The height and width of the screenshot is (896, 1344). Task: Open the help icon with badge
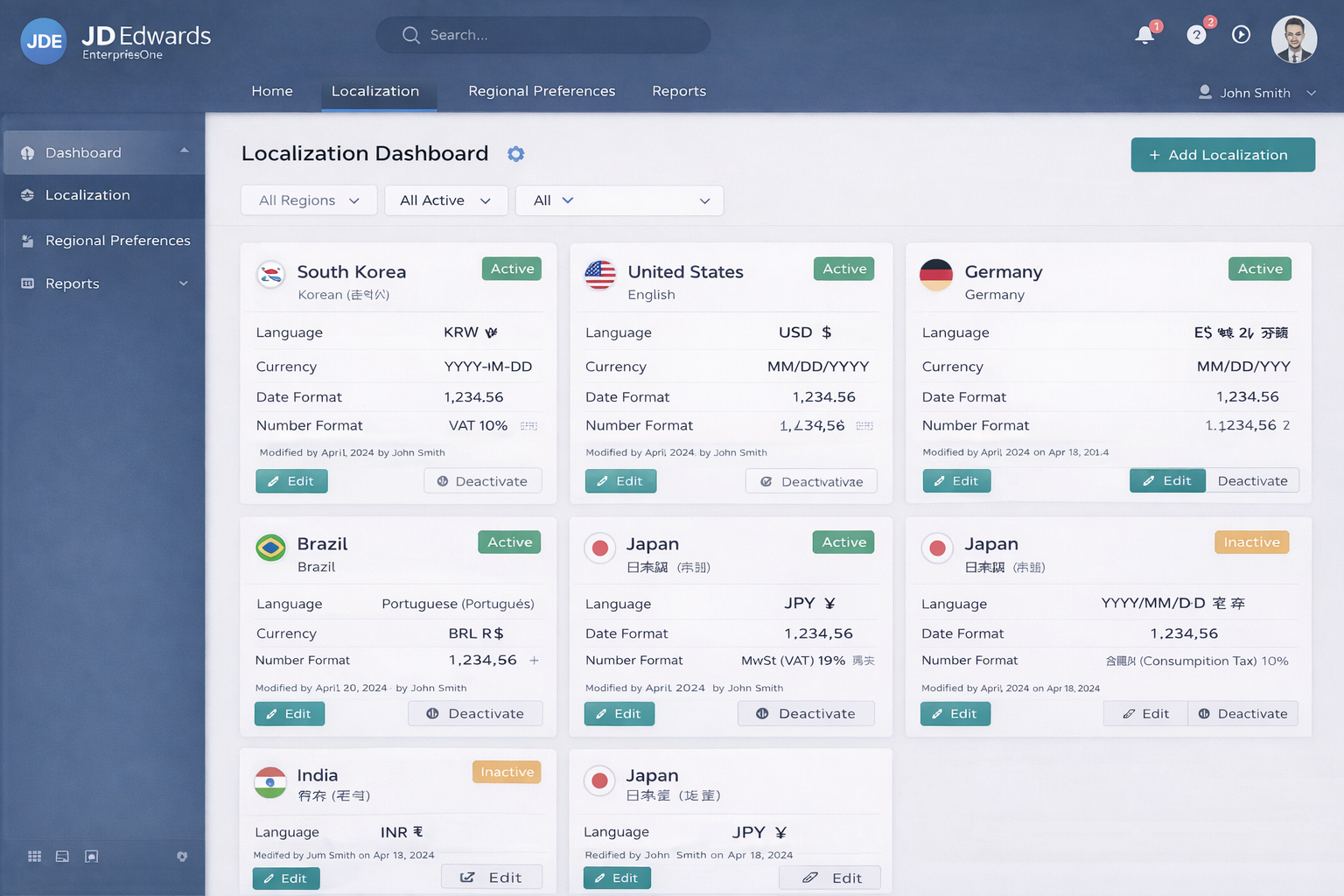pos(1196,35)
